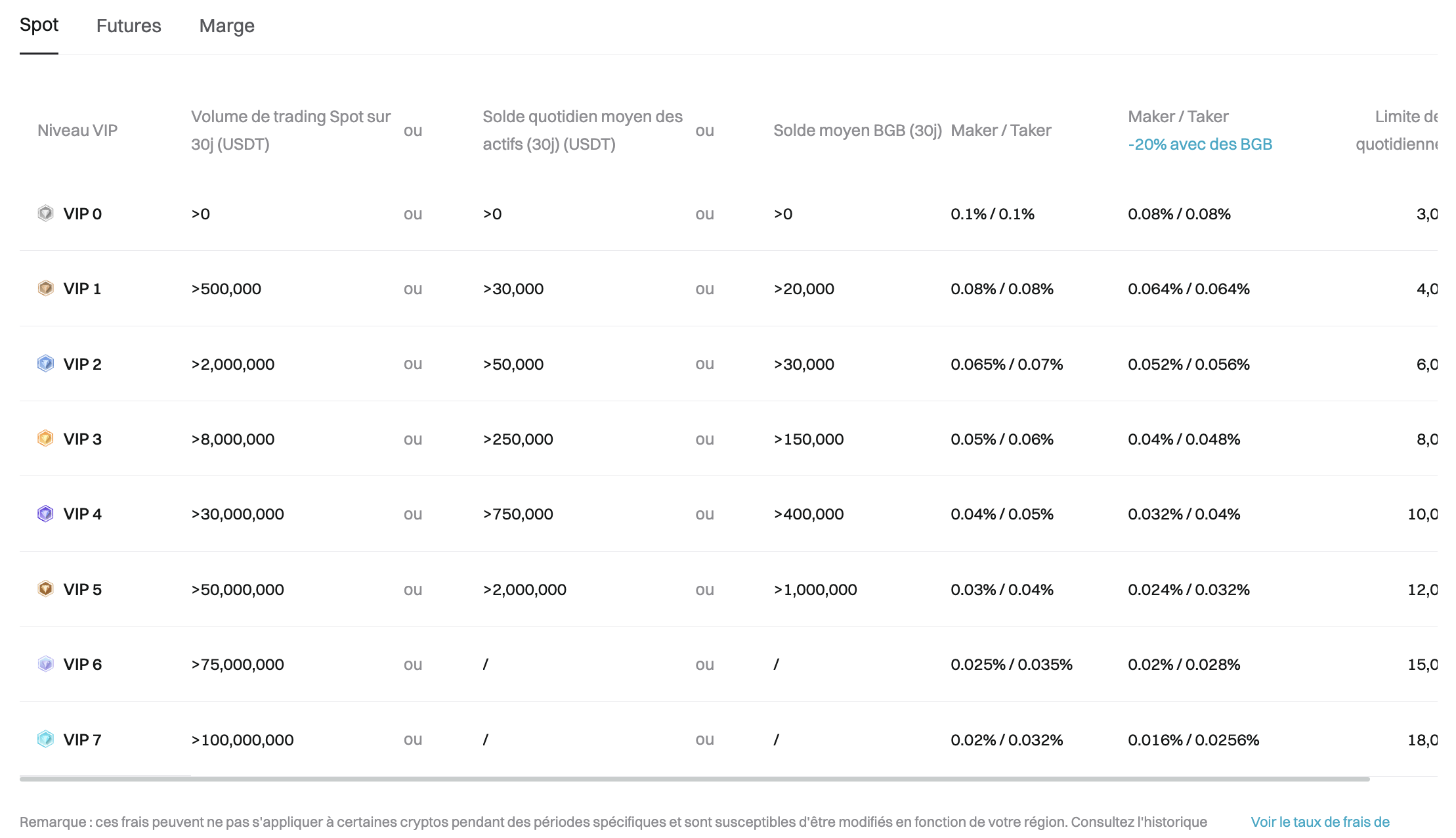Click the '0.025% / 0.035%' fee cell

point(1012,664)
